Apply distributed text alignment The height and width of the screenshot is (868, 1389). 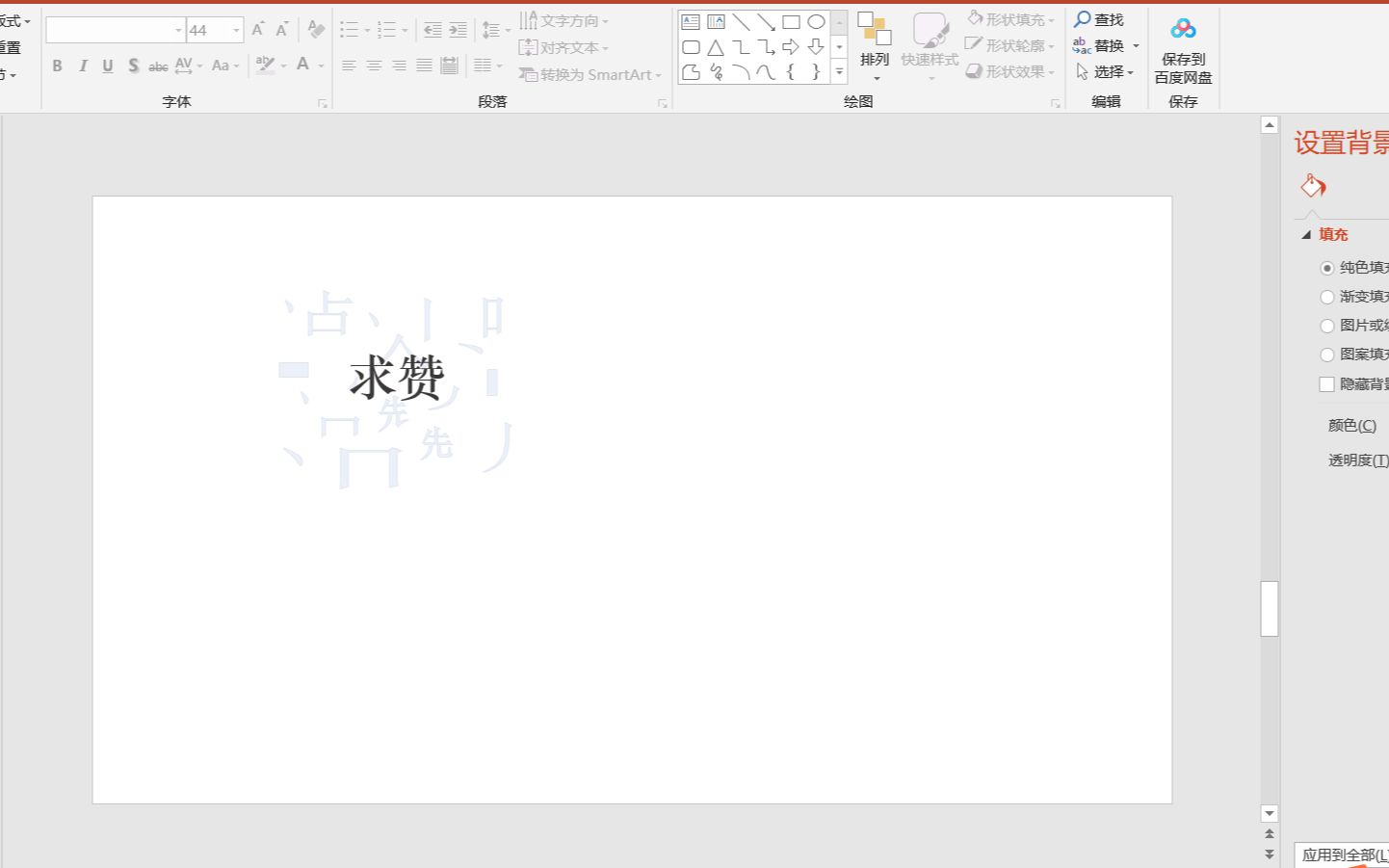click(449, 66)
